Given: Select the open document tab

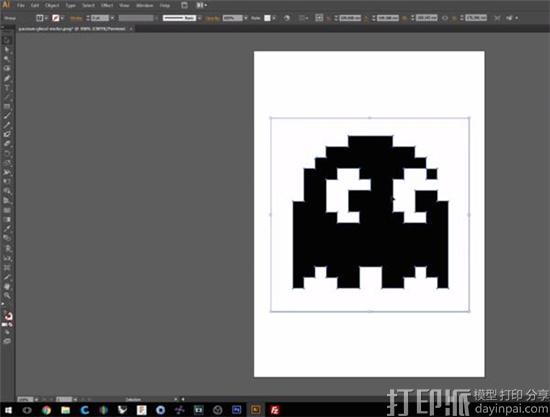Looking at the screenshot, I should click(72, 29).
